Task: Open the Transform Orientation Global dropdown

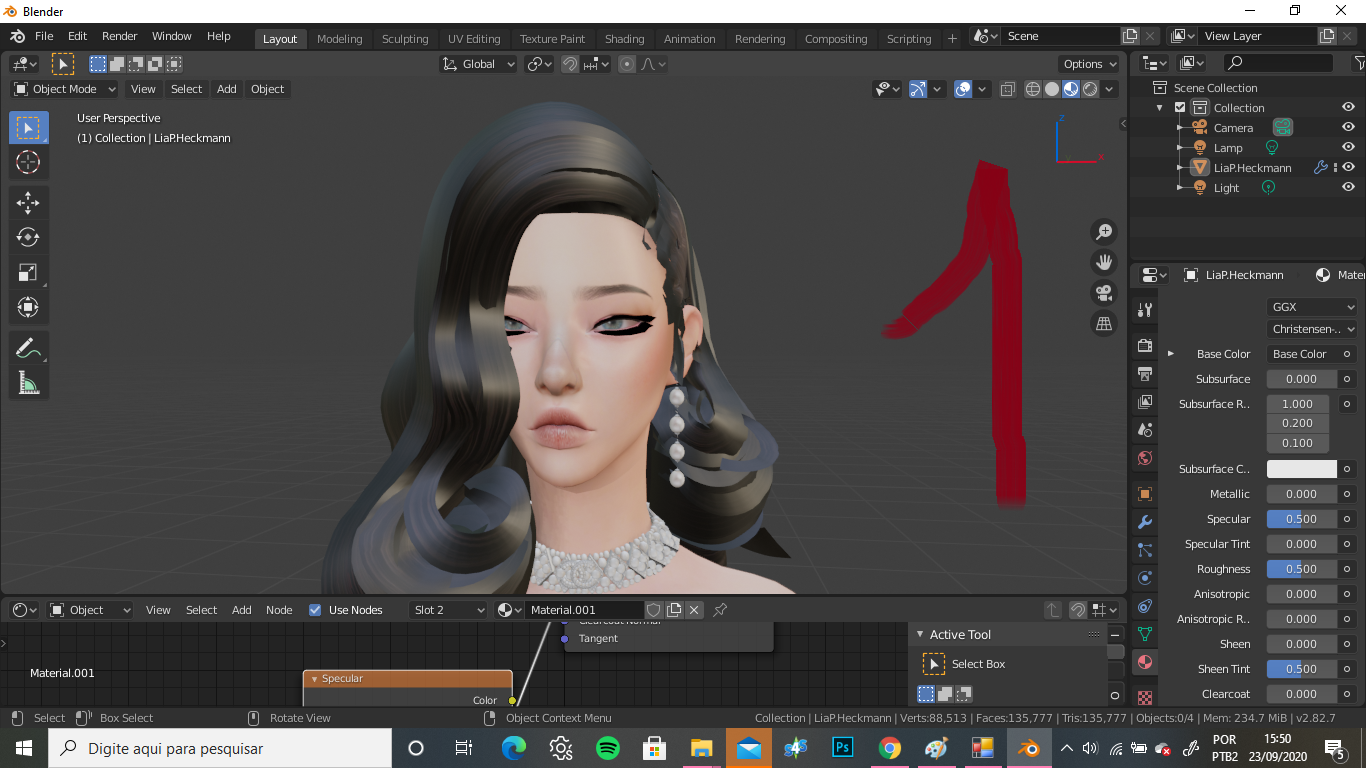Action: (x=478, y=63)
